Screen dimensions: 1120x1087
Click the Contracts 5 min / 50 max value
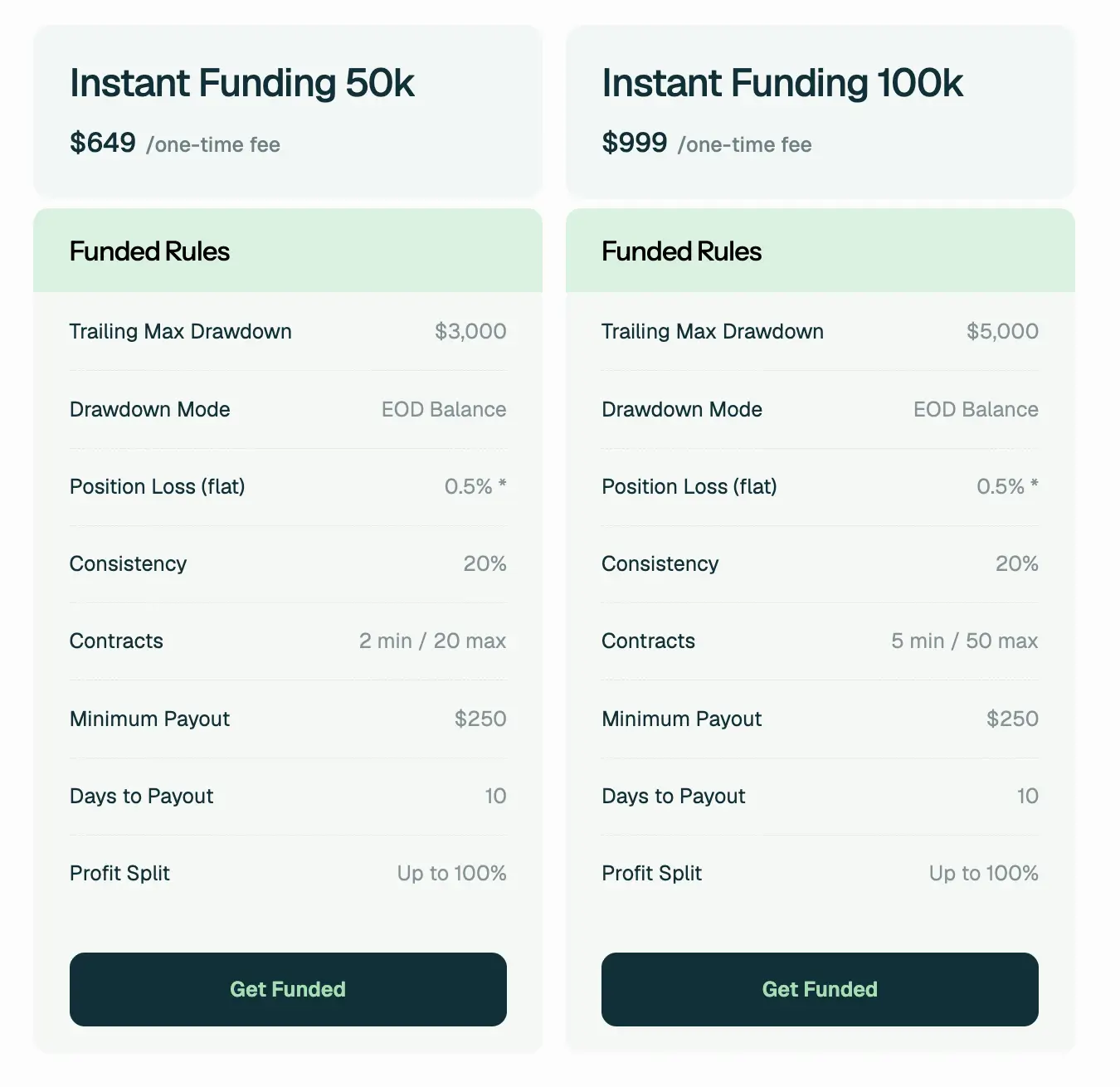coord(964,641)
